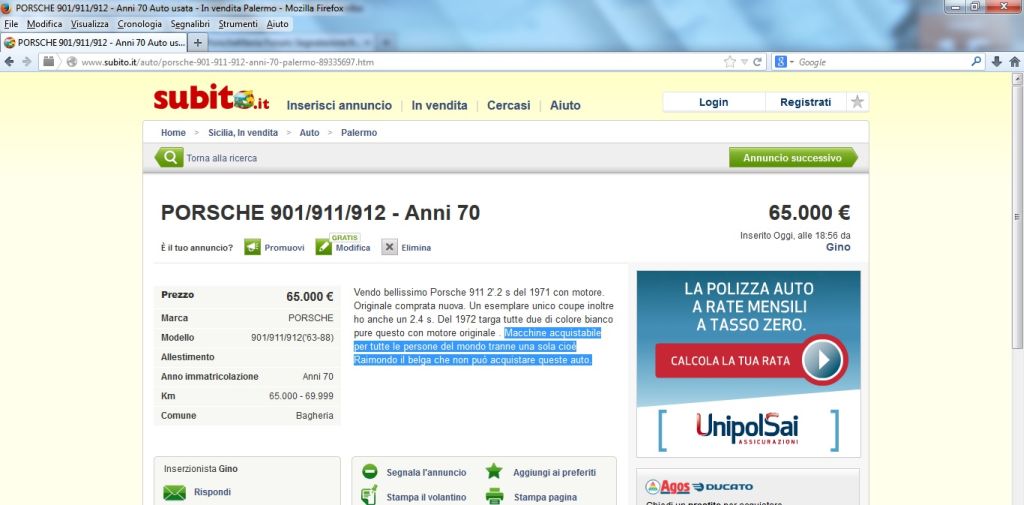Viewport: 1024px width, 505px height.
Task: Click the Promuovi megaphone icon
Action: [253, 247]
